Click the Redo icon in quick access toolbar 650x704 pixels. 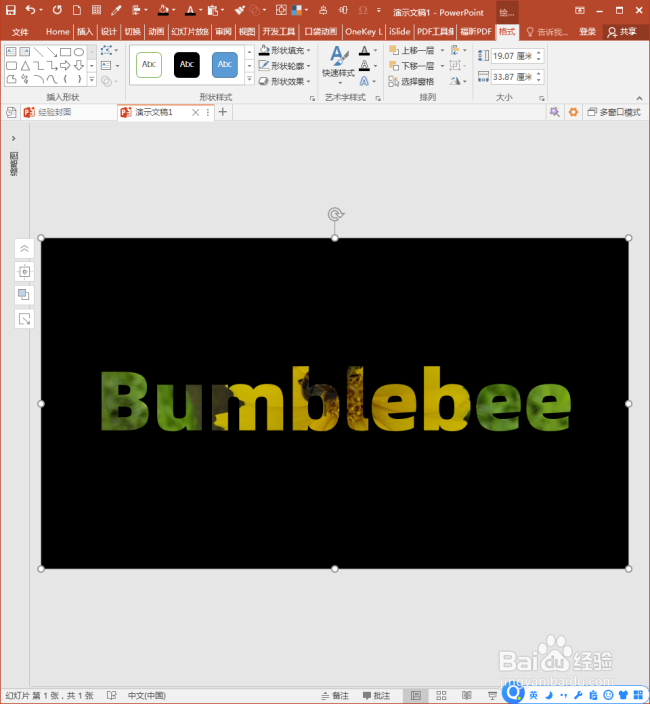coord(57,10)
